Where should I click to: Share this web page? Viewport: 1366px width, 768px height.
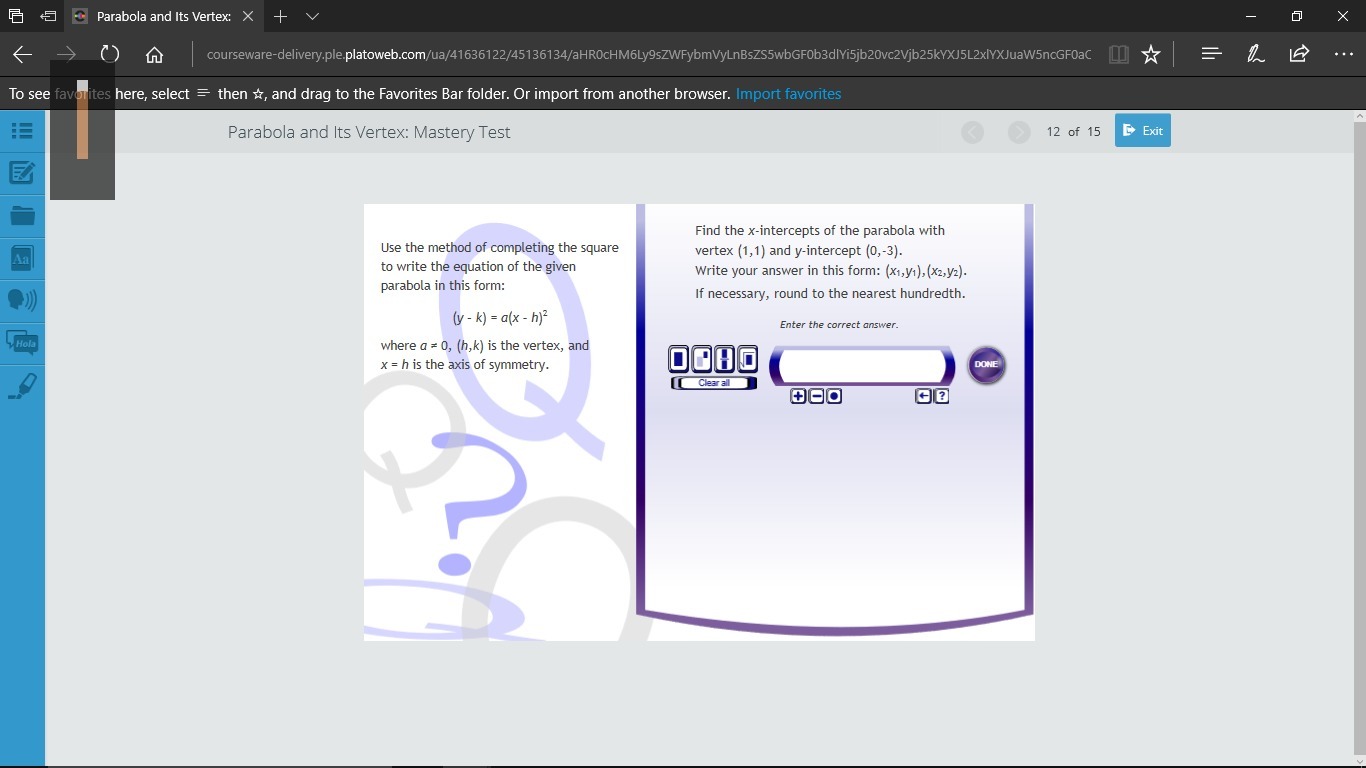pos(1299,54)
